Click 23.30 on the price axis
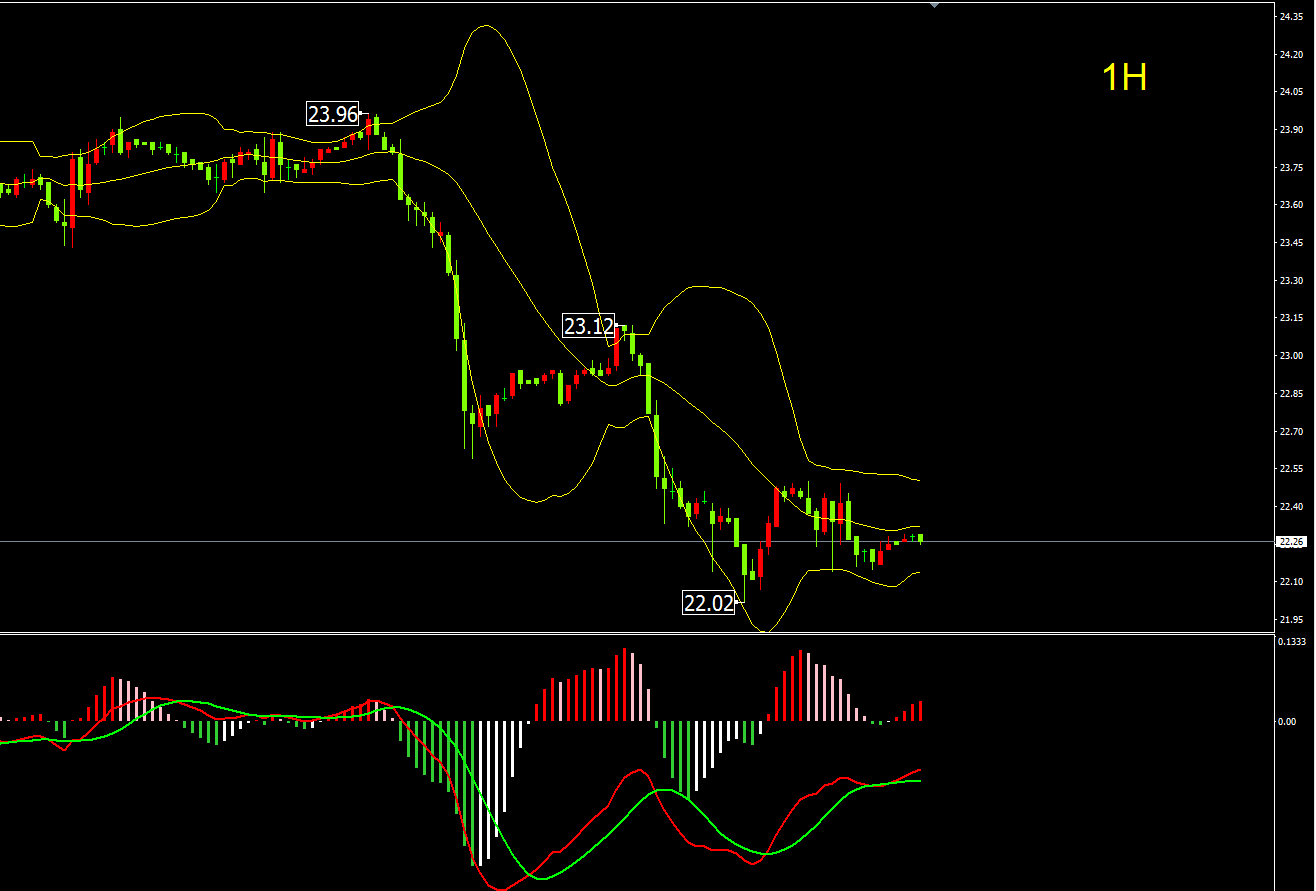1316x891 pixels. pyautogui.click(x=1291, y=281)
